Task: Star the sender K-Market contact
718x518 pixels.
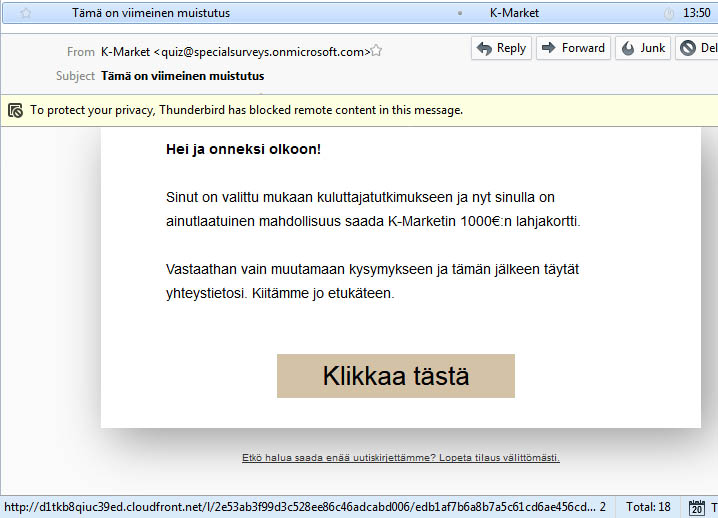Action: [x=376, y=50]
